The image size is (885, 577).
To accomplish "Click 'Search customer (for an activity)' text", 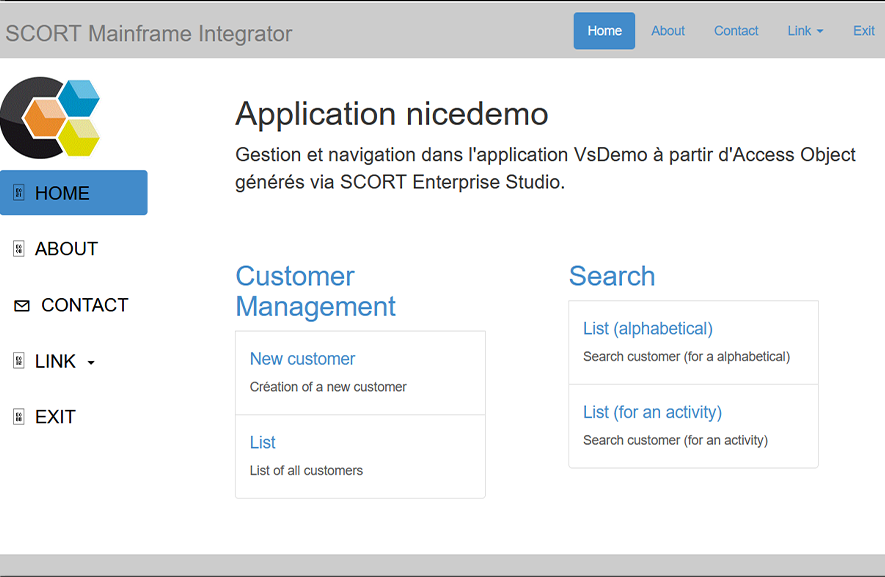I will (676, 440).
